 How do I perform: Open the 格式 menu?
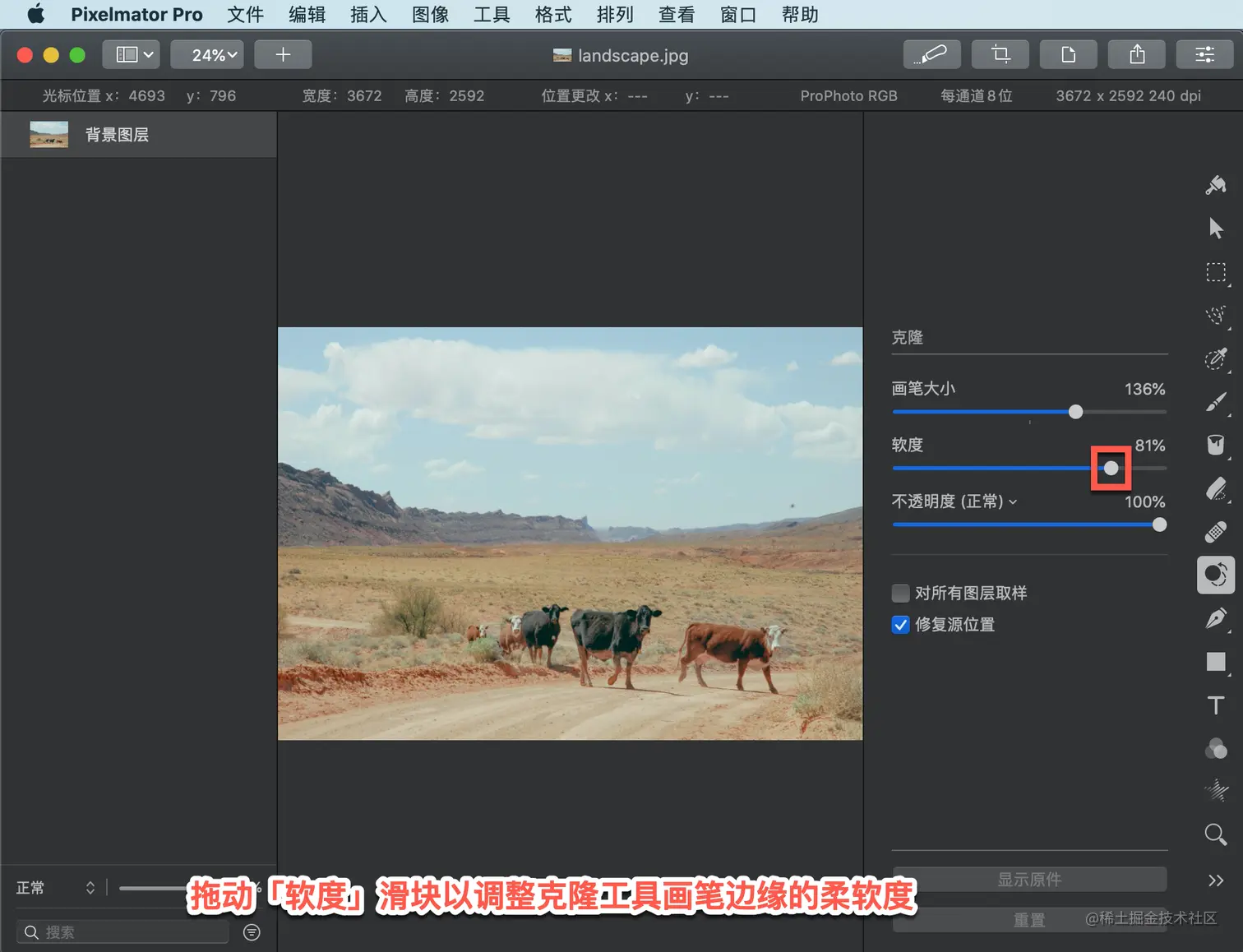click(553, 15)
